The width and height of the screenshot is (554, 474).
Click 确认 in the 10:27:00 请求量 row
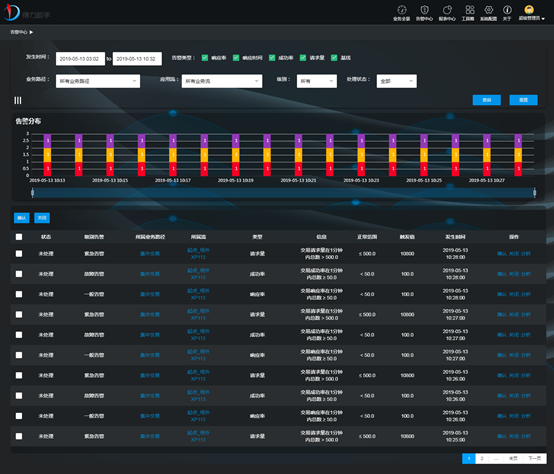pos(502,314)
